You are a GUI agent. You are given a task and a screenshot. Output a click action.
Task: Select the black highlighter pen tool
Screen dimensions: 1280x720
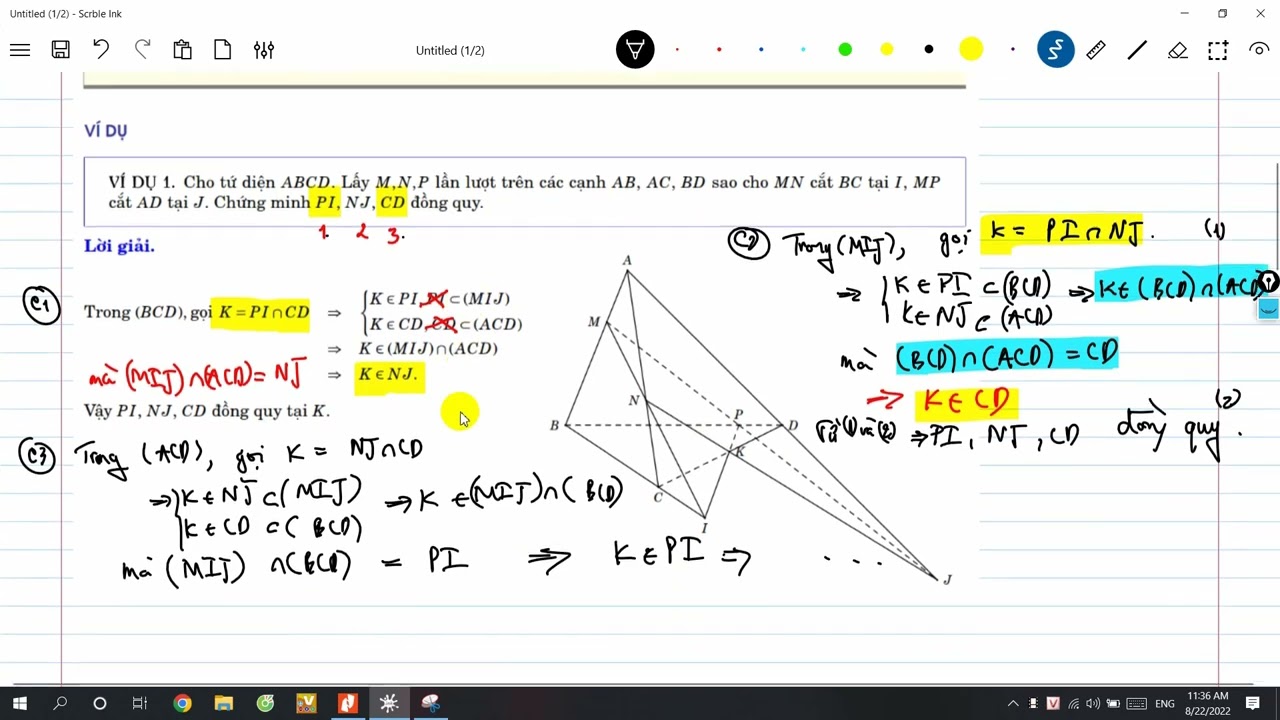pyautogui.click(x=635, y=50)
